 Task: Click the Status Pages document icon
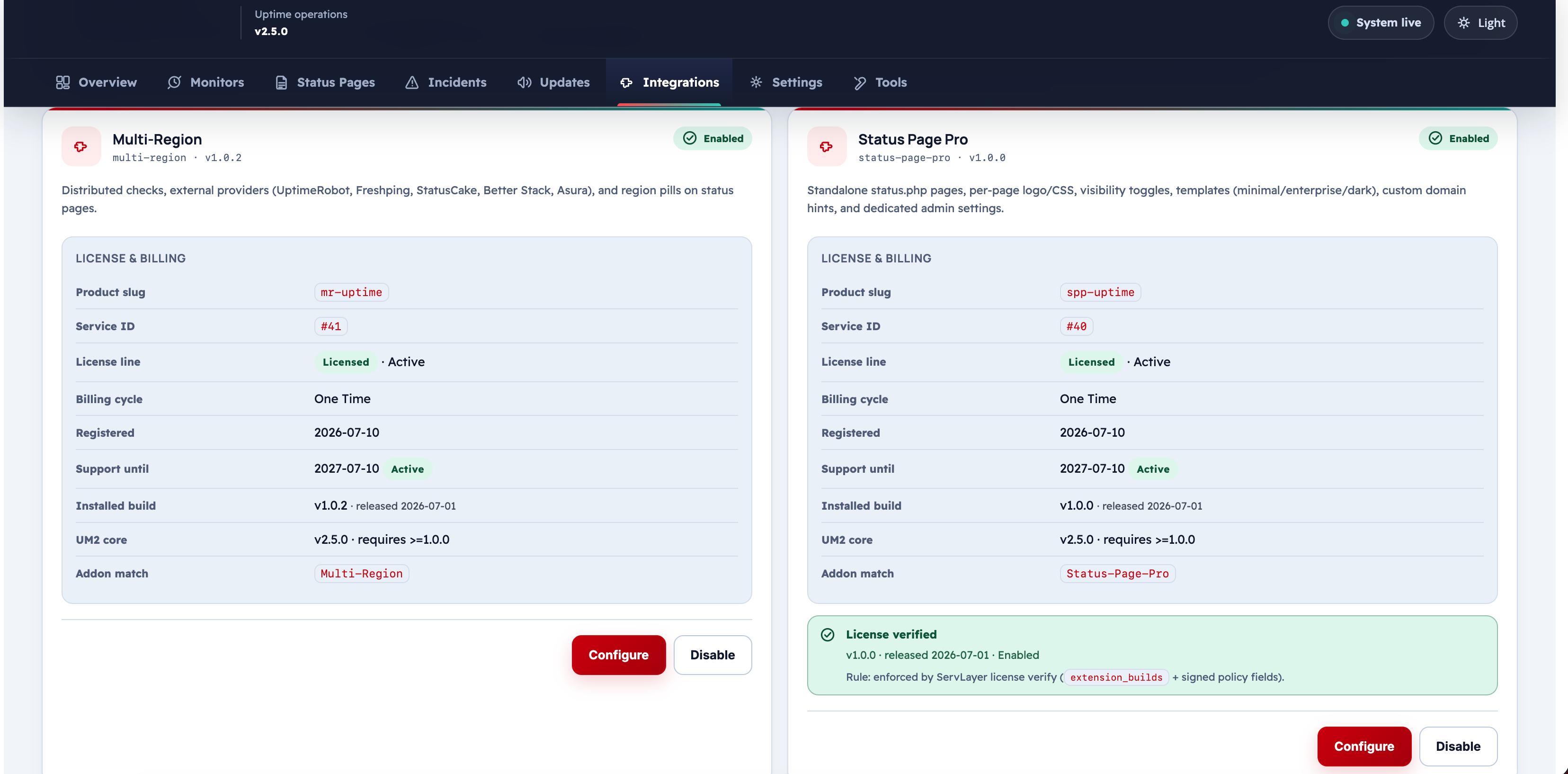pyautogui.click(x=281, y=82)
